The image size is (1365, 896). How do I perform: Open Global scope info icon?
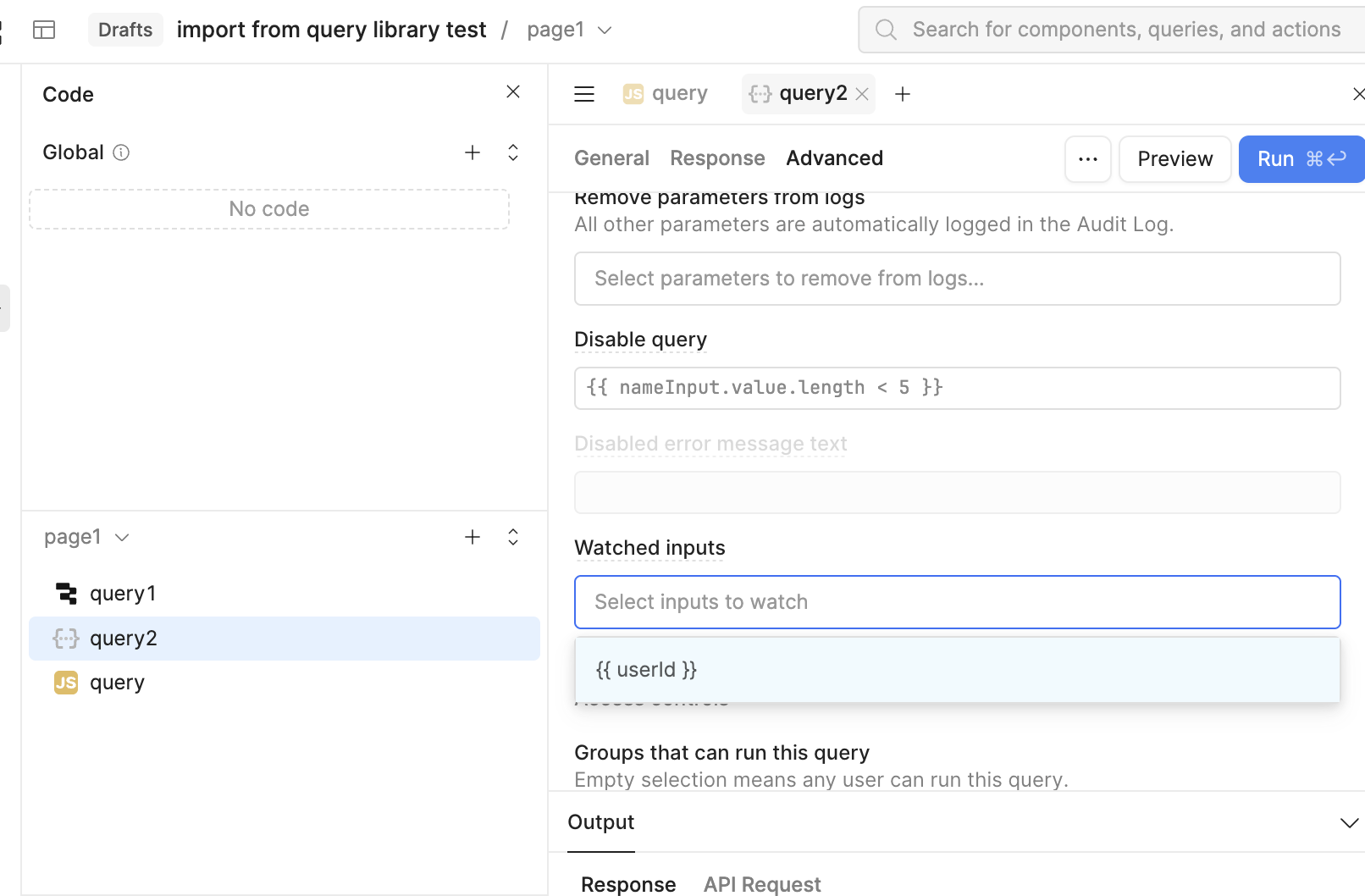pos(121,152)
